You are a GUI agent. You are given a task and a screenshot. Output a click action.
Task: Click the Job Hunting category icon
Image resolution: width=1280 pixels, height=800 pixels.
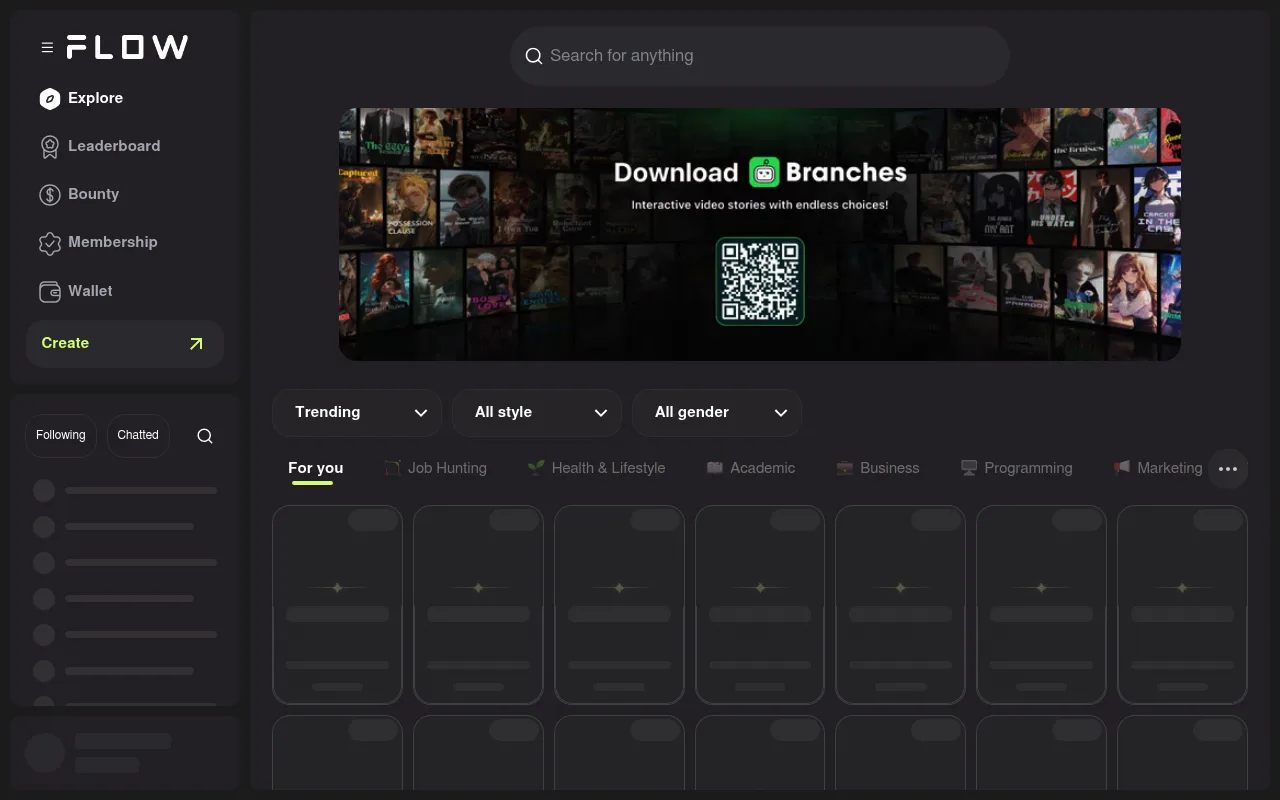click(x=392, y=468)
